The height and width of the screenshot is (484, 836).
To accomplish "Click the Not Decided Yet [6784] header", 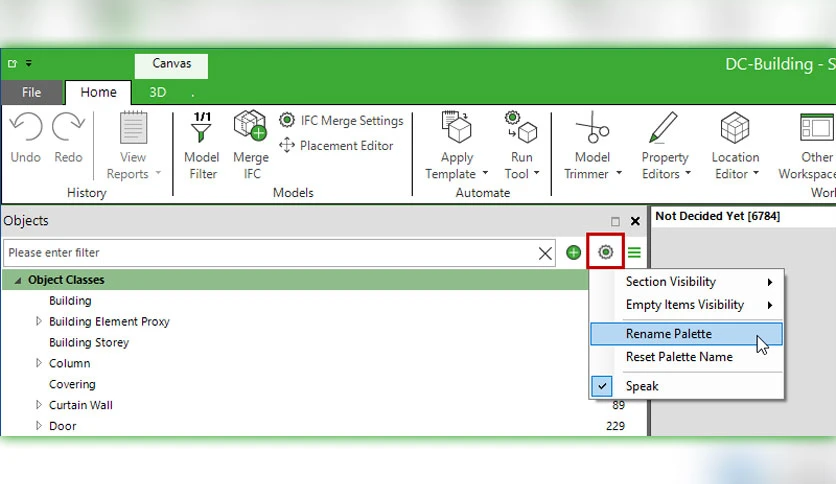I will (717, 216).
